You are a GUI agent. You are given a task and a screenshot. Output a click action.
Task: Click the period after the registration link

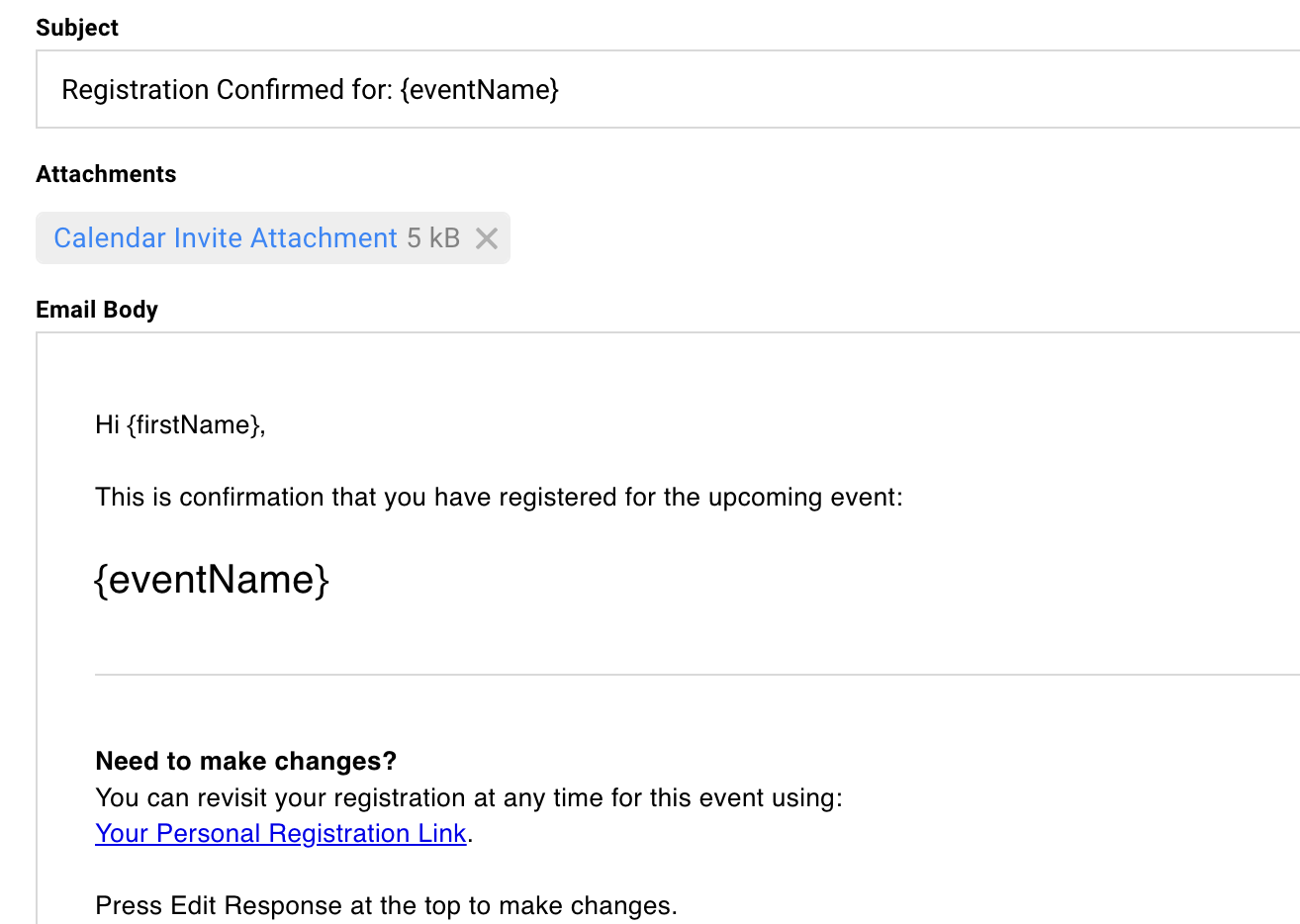point(473,833)
